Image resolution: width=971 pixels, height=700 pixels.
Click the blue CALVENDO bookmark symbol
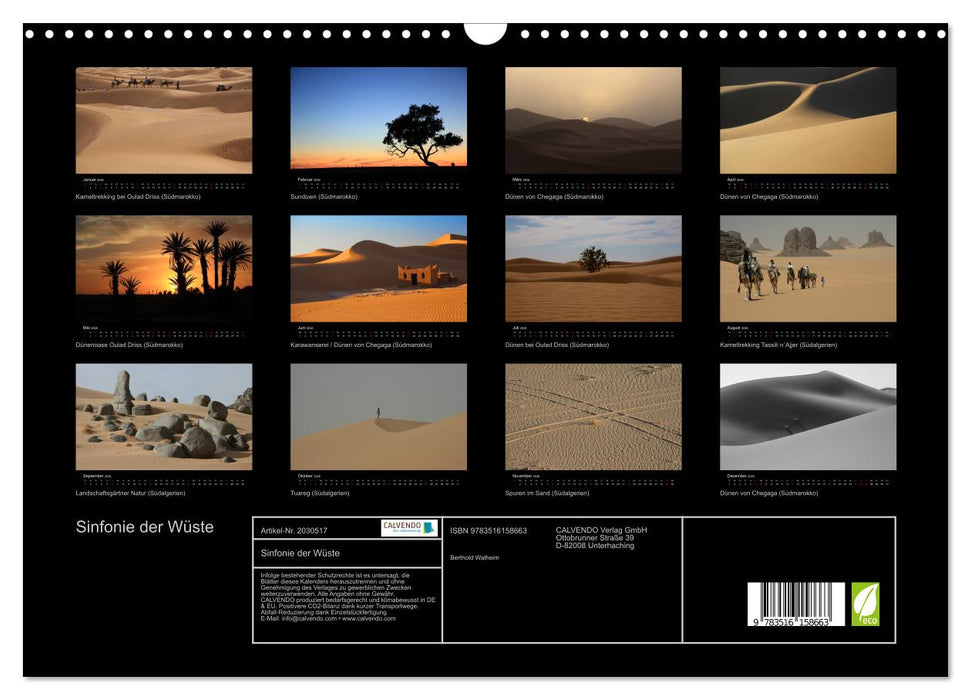(430, 528)
